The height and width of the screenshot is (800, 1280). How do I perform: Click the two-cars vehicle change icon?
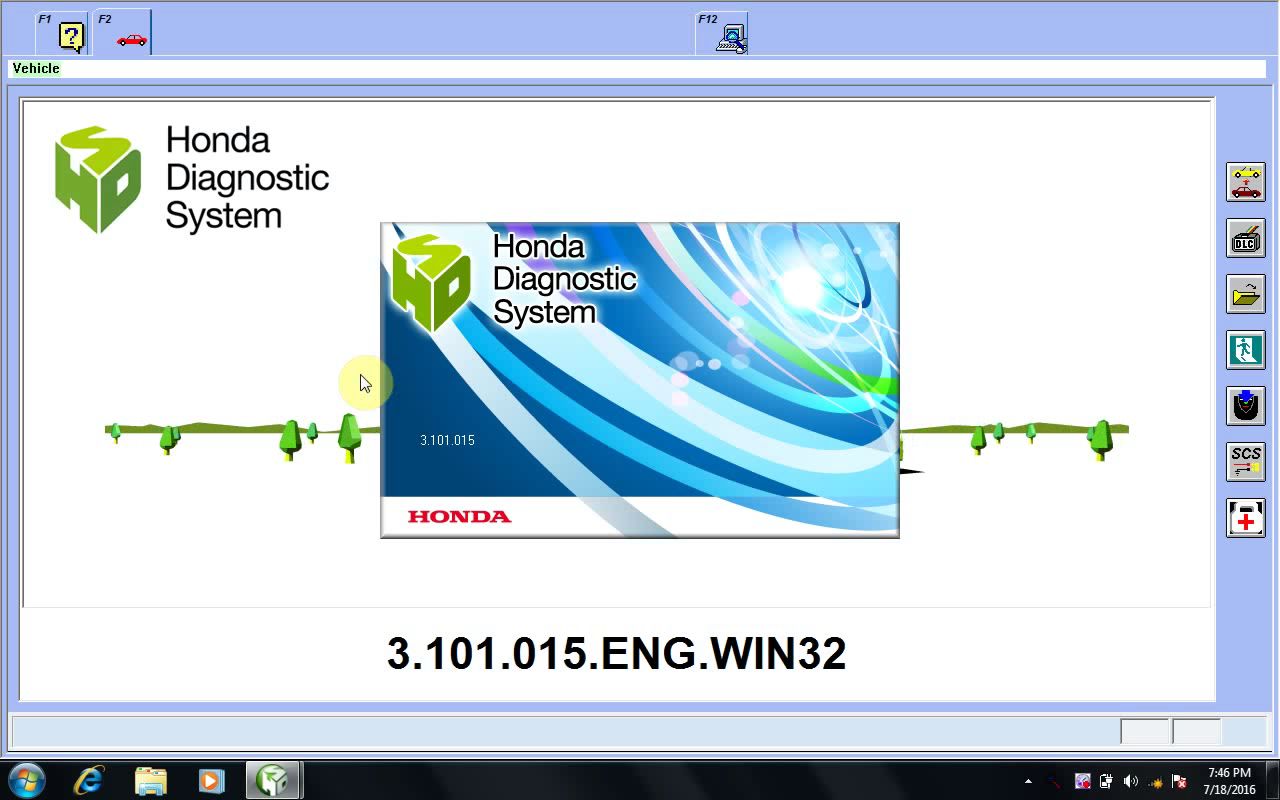pos(1246,182)
